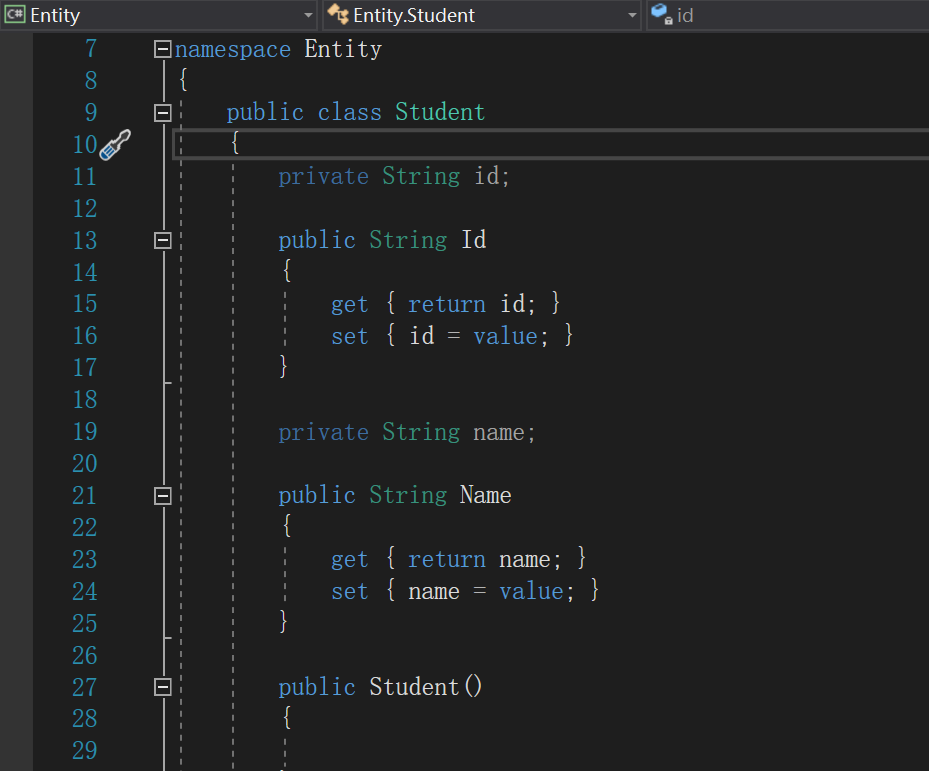
Task: Click 'get' accessor on line 23
Action: click(350, 560)
